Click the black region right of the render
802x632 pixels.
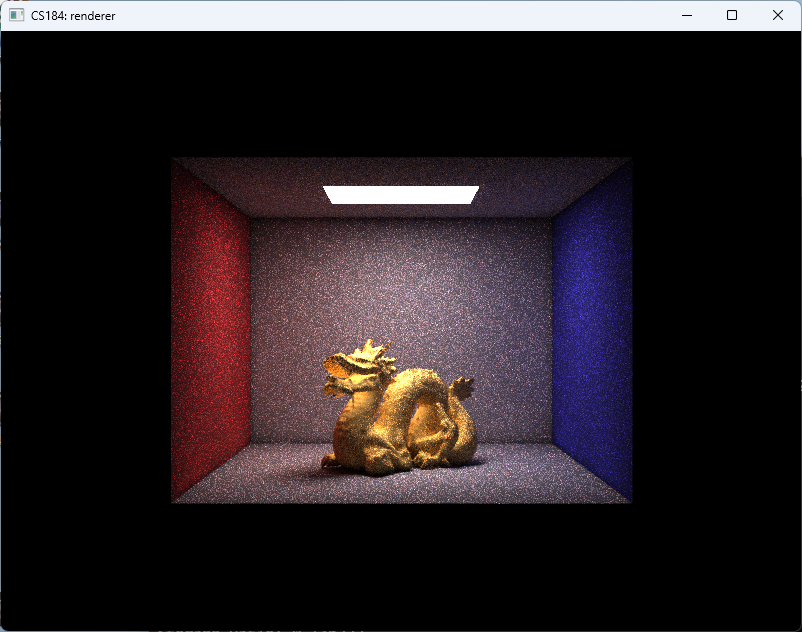click(x=715, y=330)
